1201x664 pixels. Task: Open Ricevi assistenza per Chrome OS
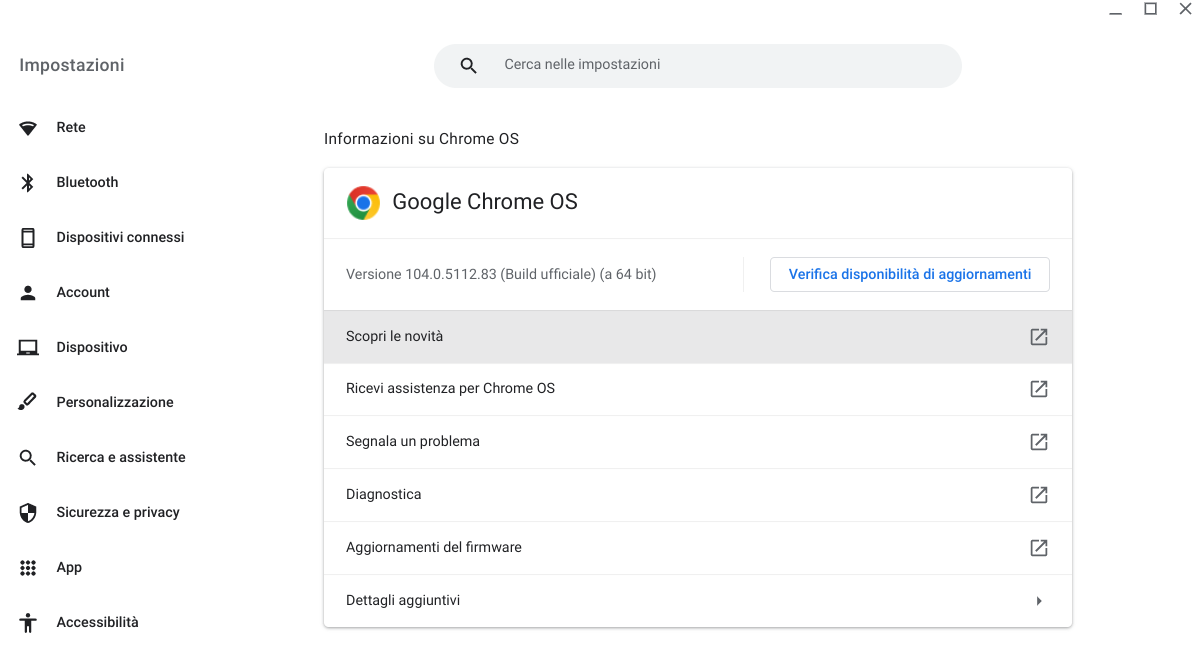(x=450, y=389)
